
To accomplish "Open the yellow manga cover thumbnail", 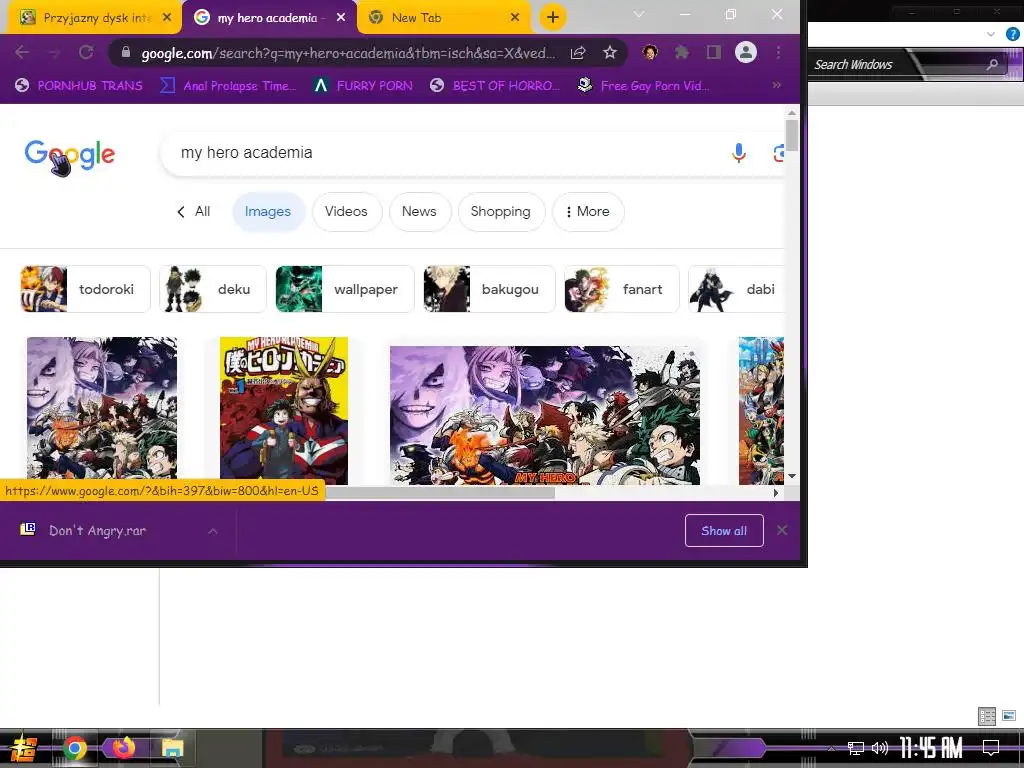I will pos(284,411).
